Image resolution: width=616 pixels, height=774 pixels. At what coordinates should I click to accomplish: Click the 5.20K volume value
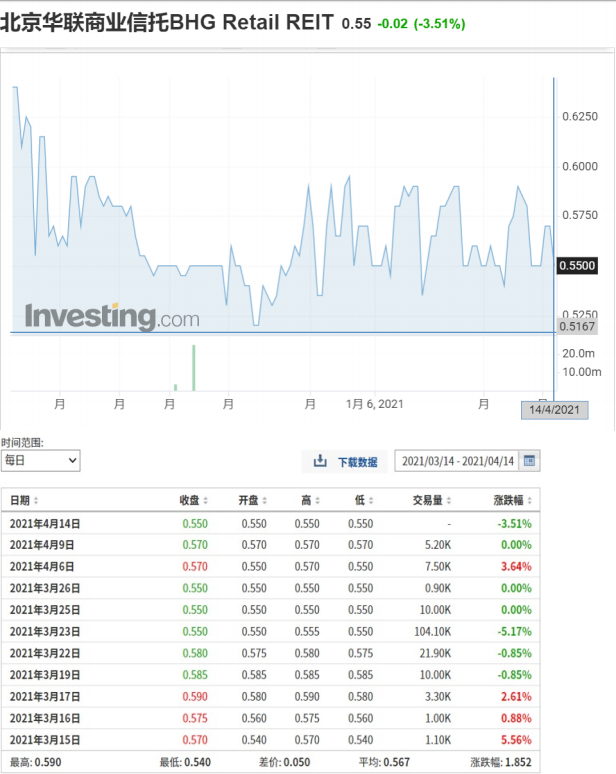click(x=438, y=545)
